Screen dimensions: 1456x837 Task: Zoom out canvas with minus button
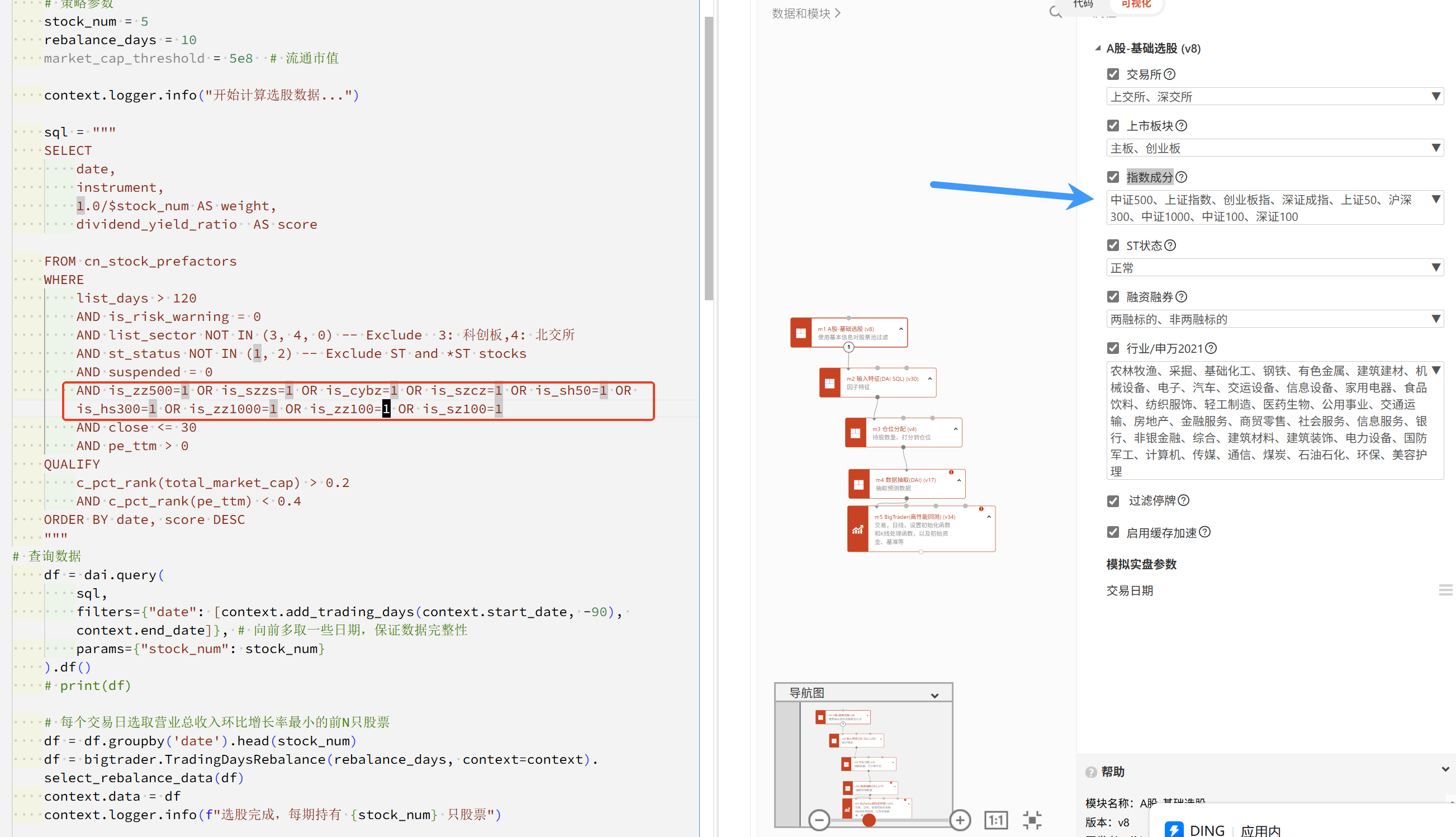coord(819,820)
